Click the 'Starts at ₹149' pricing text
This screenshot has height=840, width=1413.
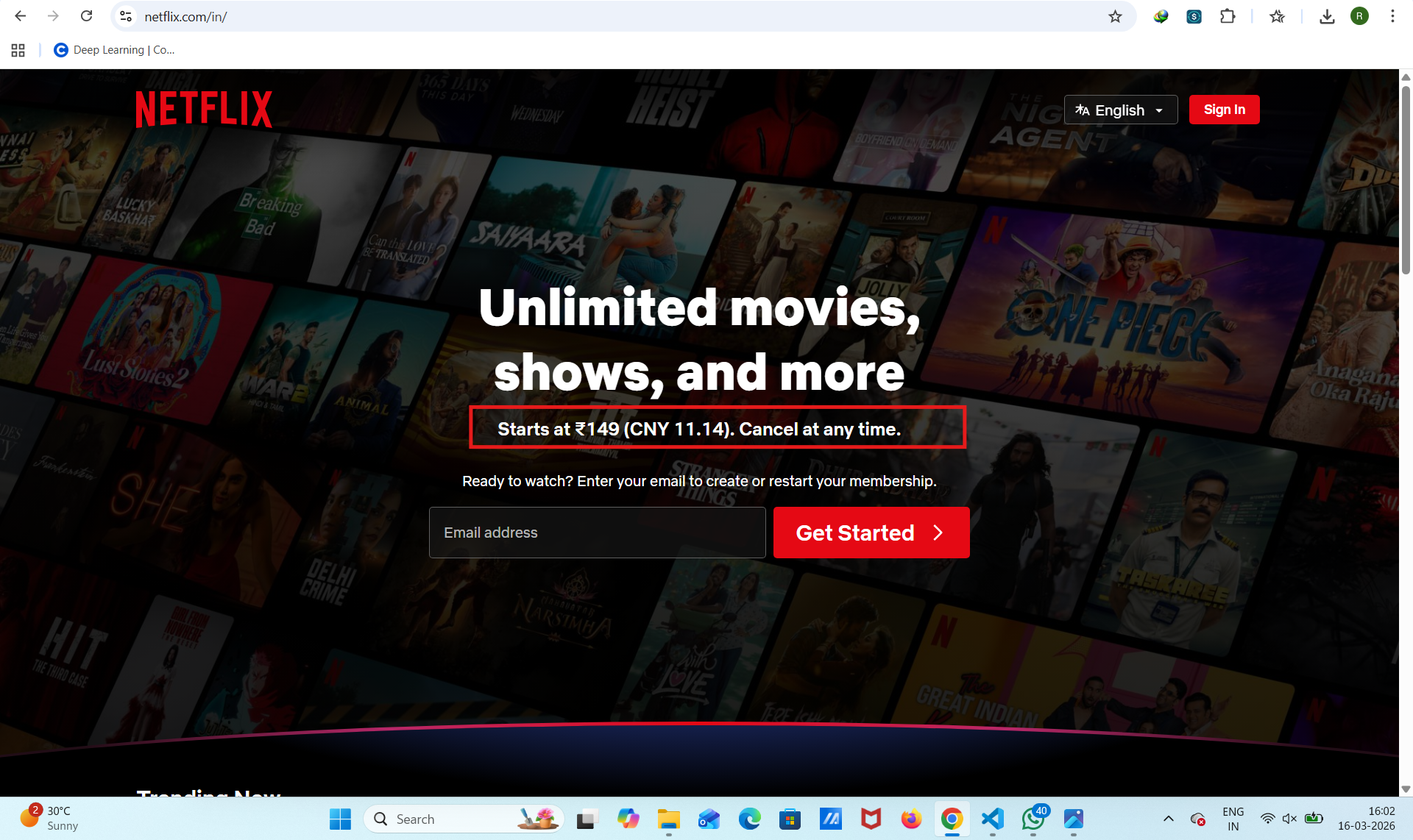[x=698, y=429]
